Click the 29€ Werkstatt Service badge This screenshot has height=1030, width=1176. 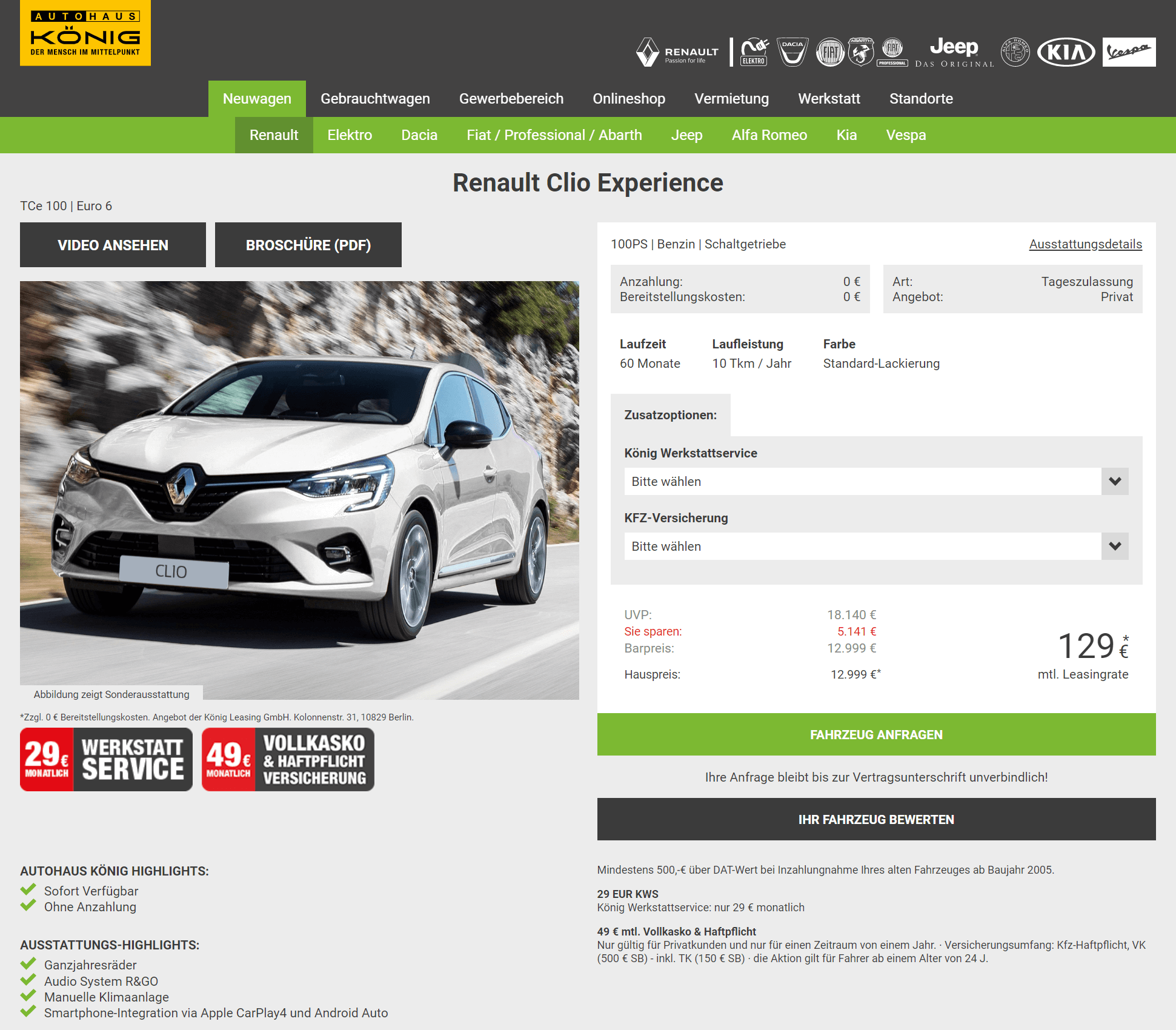pyautogui.click(x=106, y=759)
